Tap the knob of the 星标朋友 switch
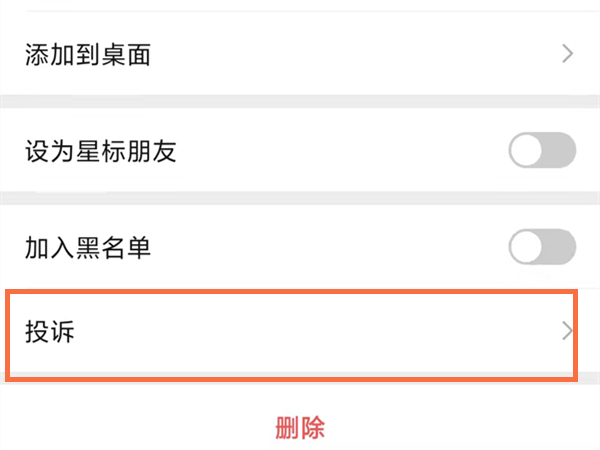Viewport: 600px width, 450px height. pos(527,152)
